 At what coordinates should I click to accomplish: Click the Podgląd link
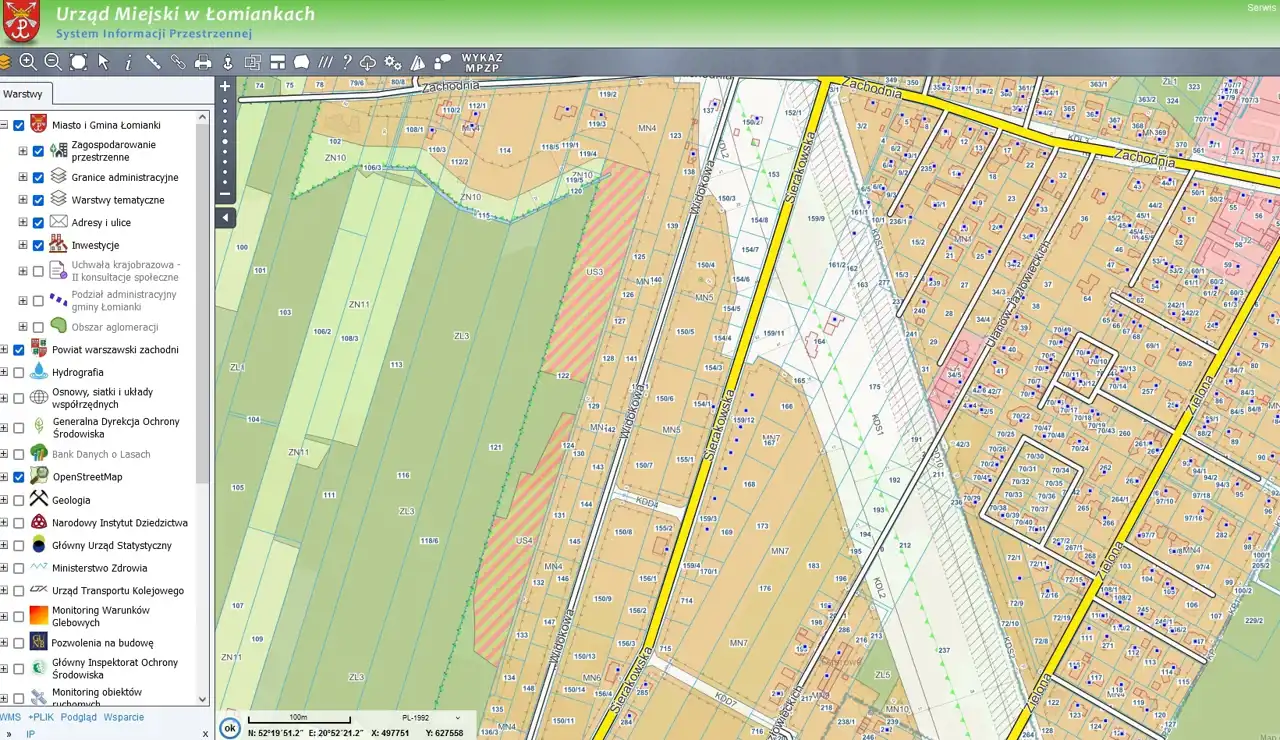79,717
